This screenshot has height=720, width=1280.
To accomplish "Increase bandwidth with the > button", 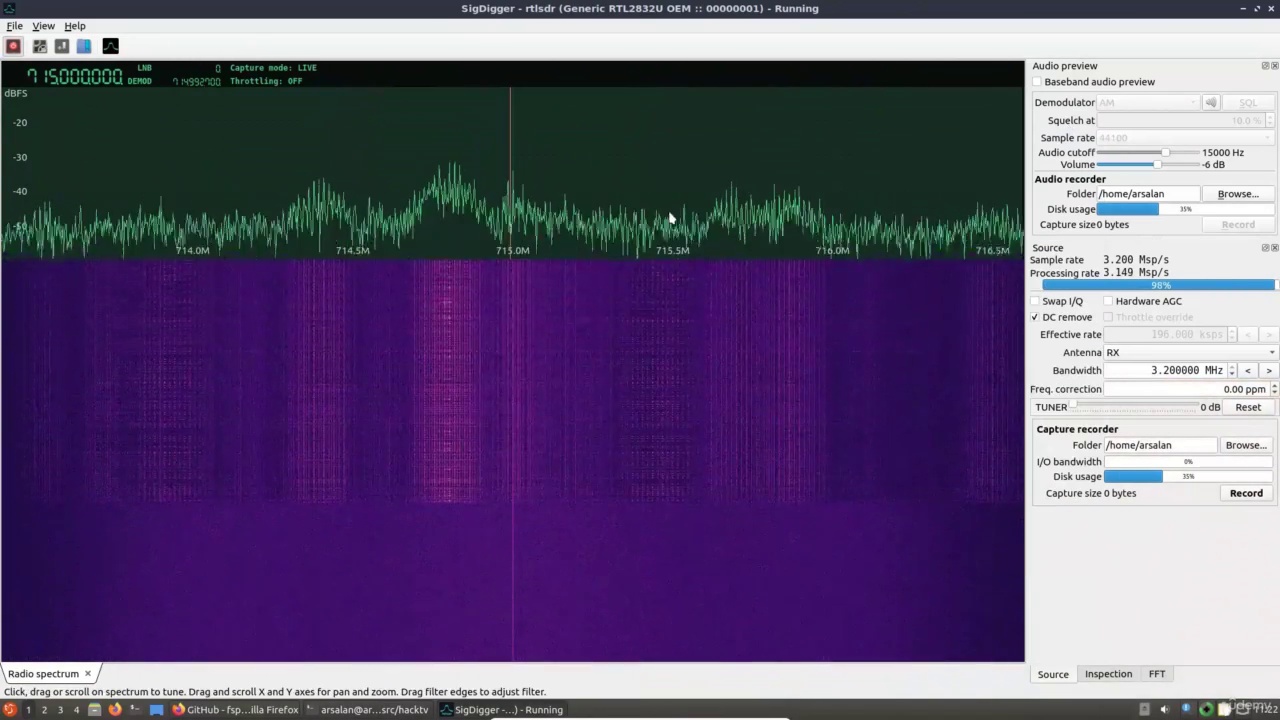I will tap(1269, 370).
